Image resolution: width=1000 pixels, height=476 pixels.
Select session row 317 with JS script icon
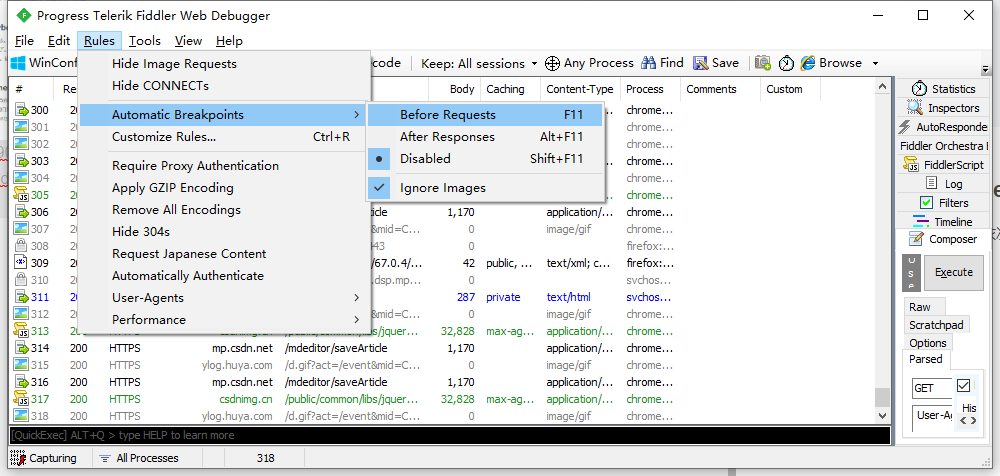click(x=22, y=399)
